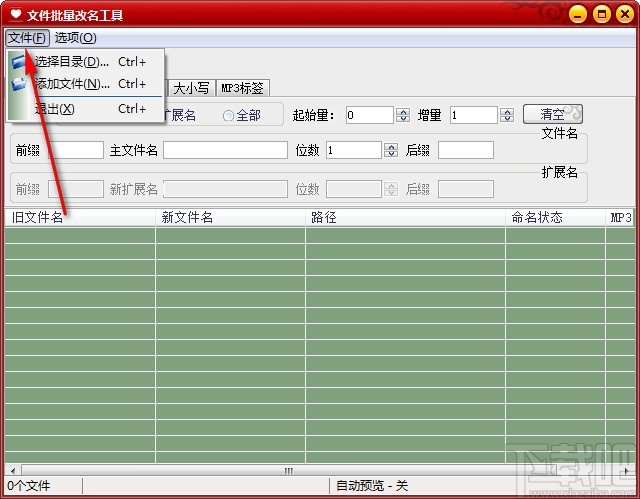Switch to the MP3标签 tab
This screenshot has width=640, height=499.
[242, 88]
